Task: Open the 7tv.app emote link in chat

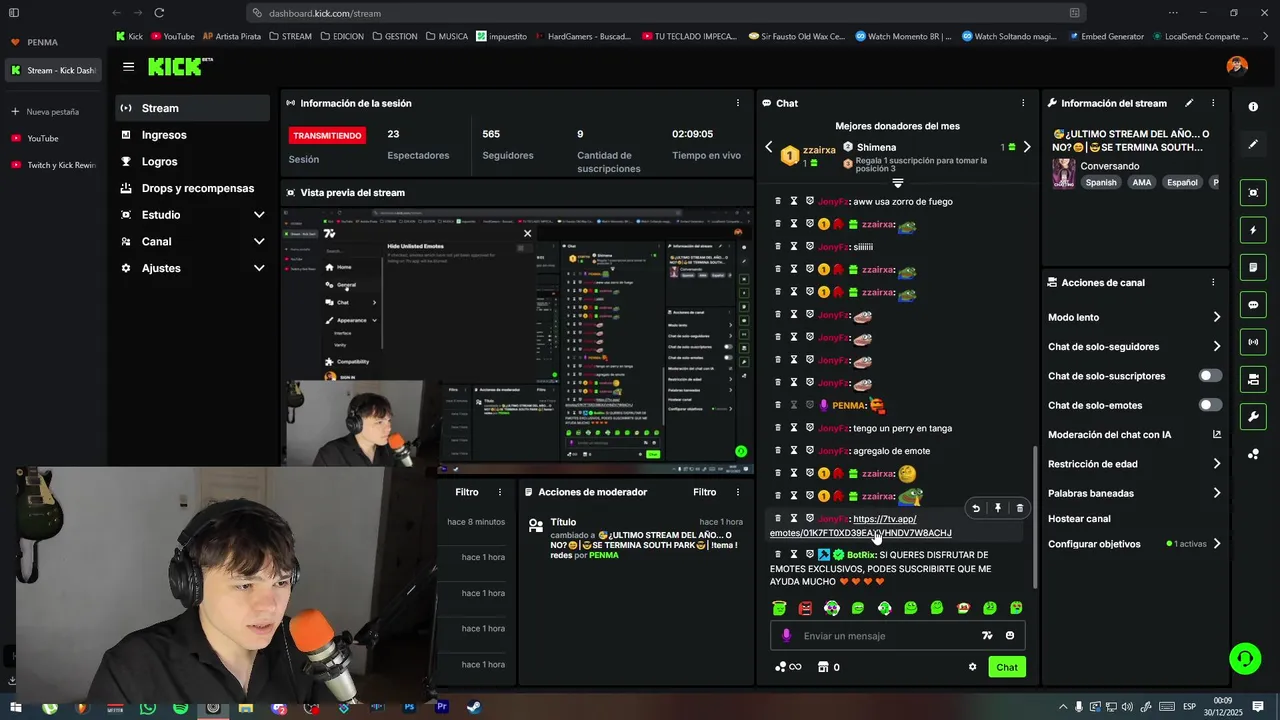Action: [860, 526]
